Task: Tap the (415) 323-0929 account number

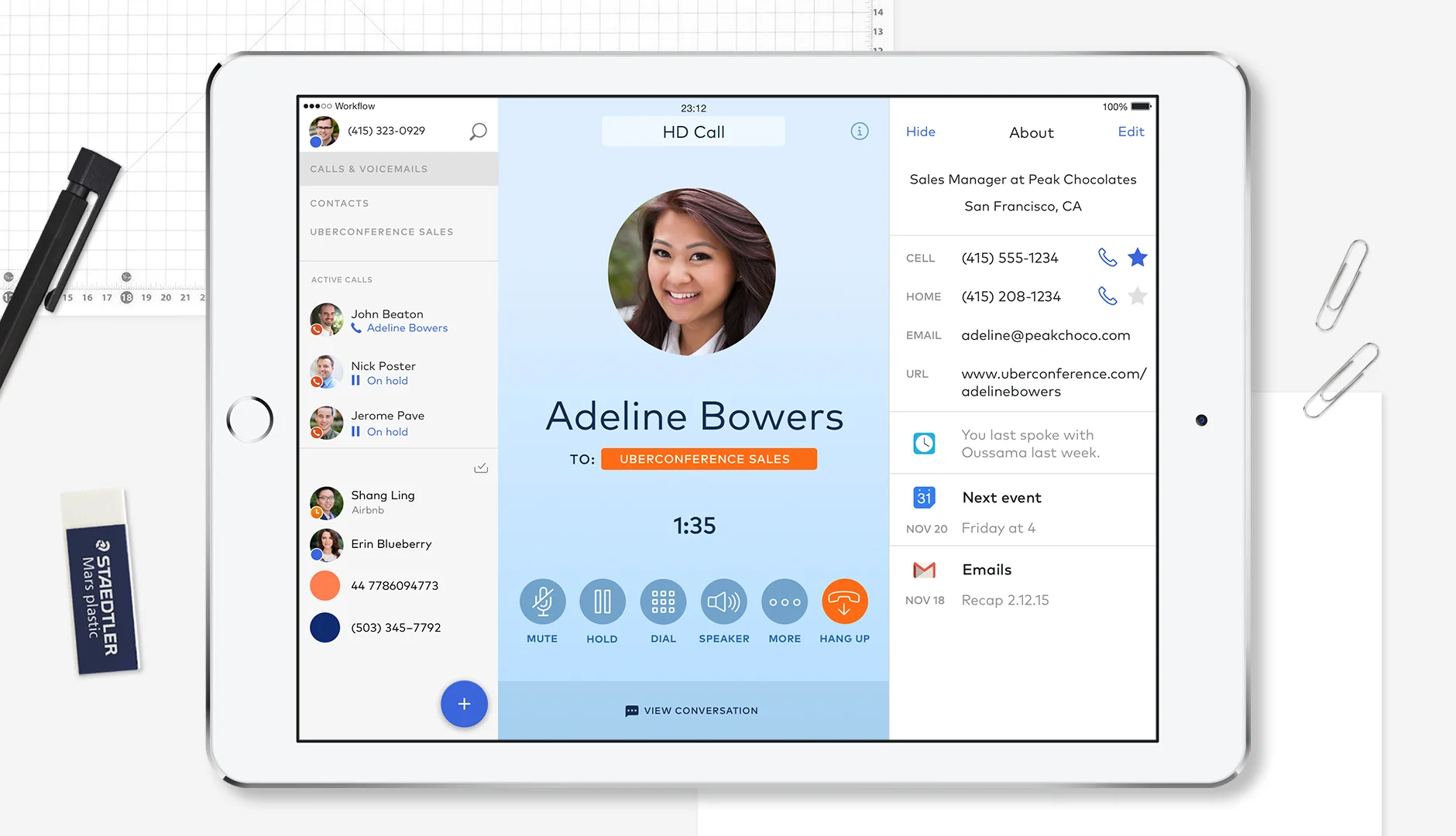Action: 386,131
